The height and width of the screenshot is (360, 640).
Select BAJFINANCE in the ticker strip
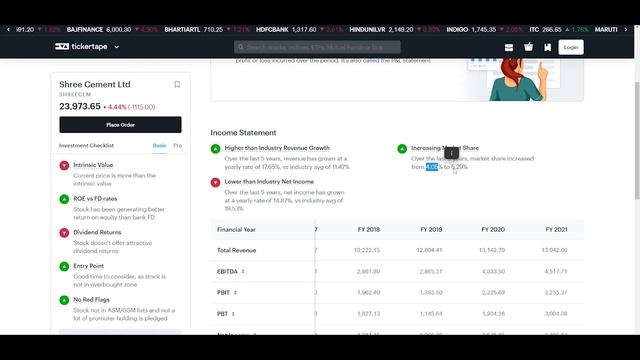(x=85, y=30)
